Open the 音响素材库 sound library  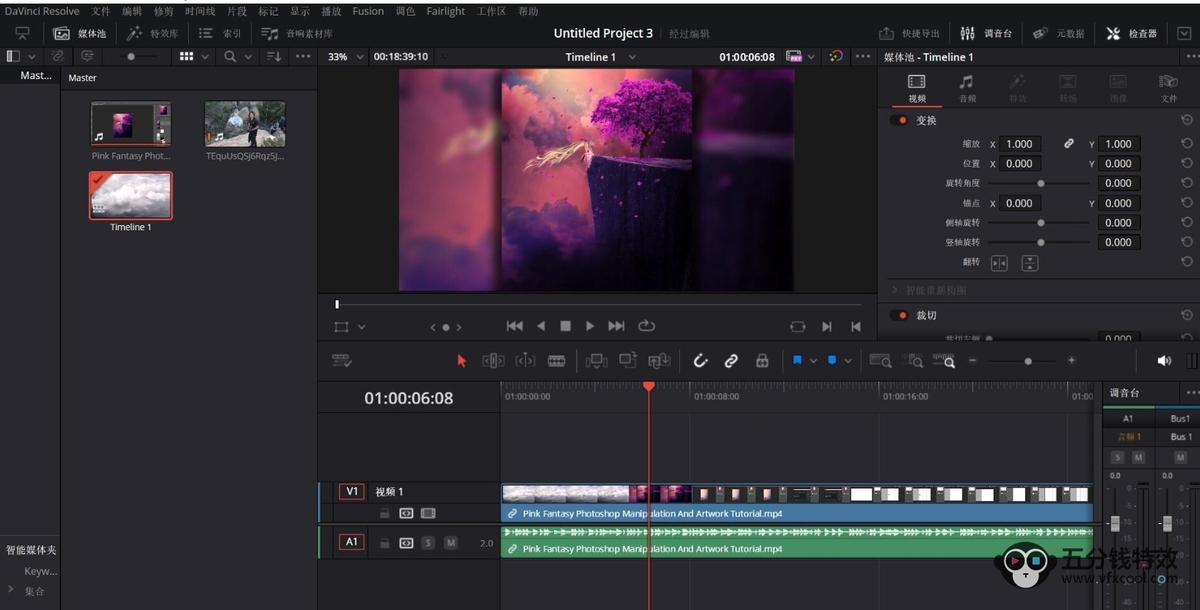click(x=297, y=33)
